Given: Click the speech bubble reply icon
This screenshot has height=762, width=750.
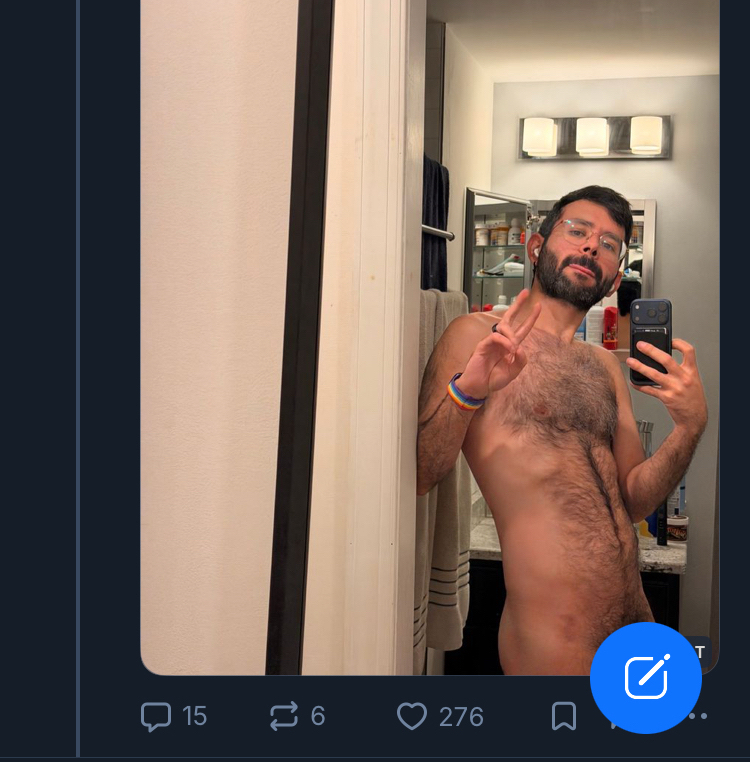Looking at the screenshot, I should [156, 716].
